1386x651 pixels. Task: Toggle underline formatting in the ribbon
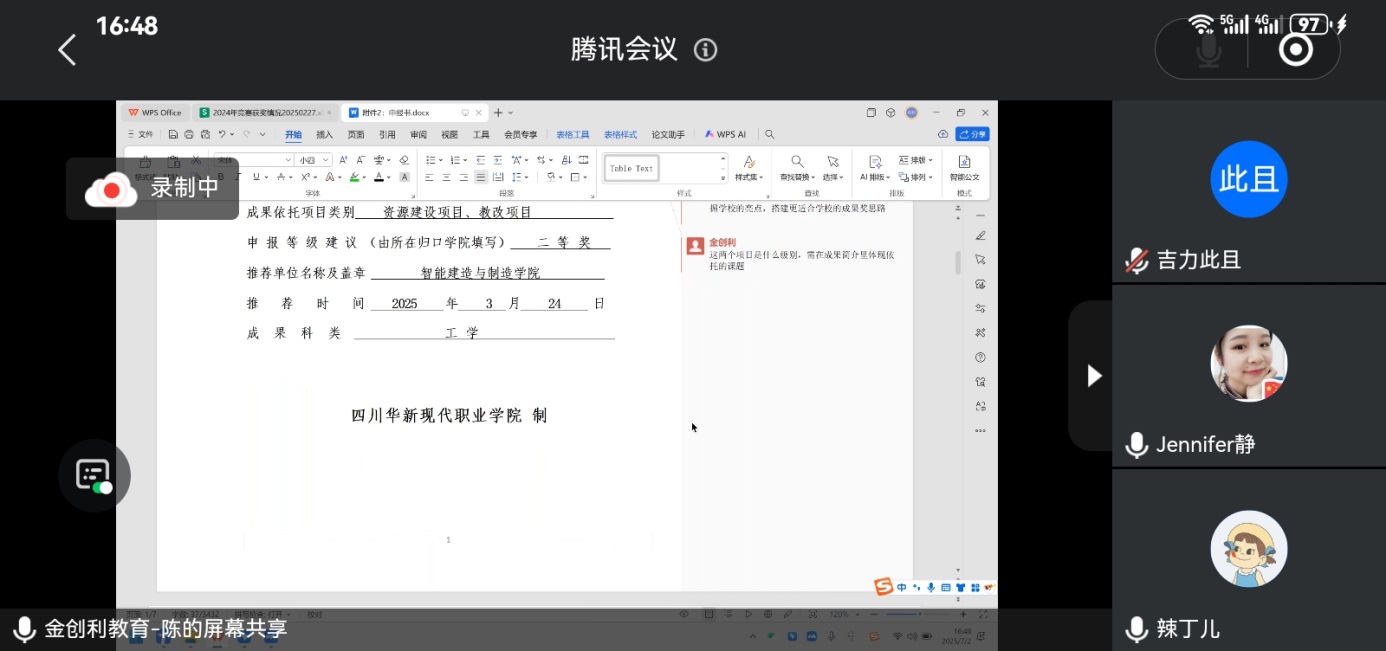[x=255, y=177]
